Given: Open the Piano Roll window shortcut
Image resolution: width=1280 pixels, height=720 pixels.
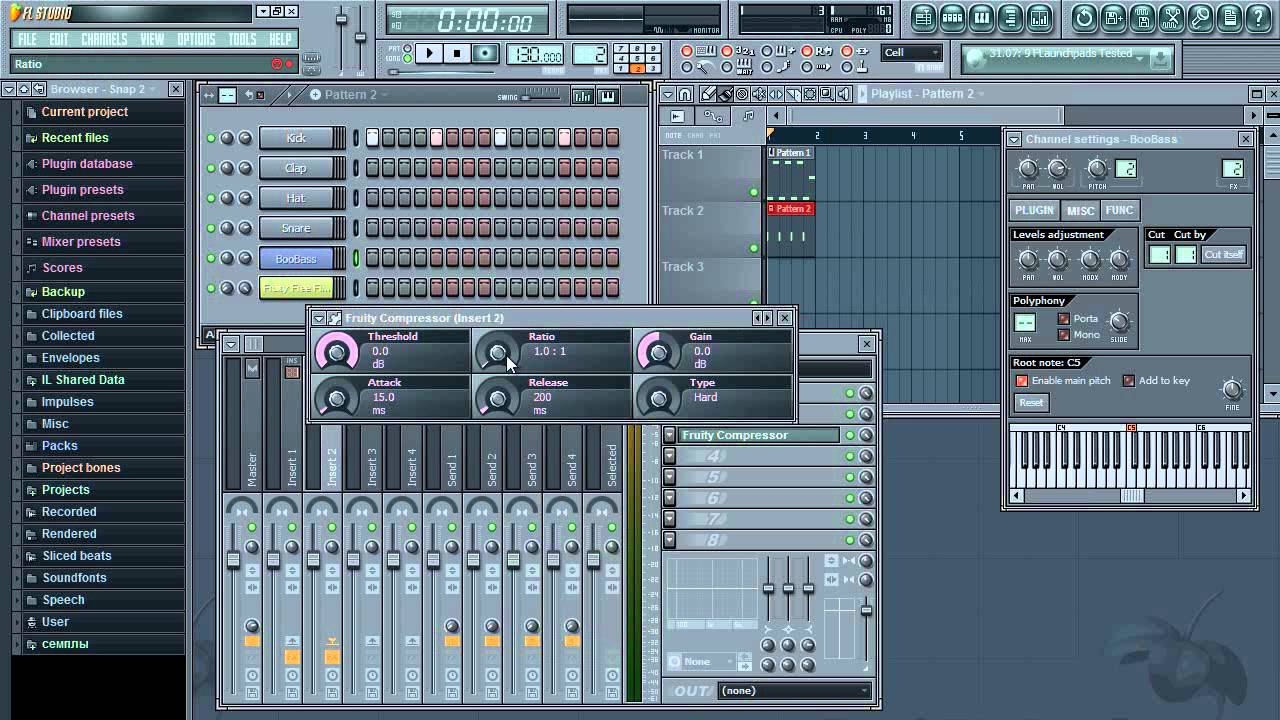Looking at the screenshot, I should 982,18.
